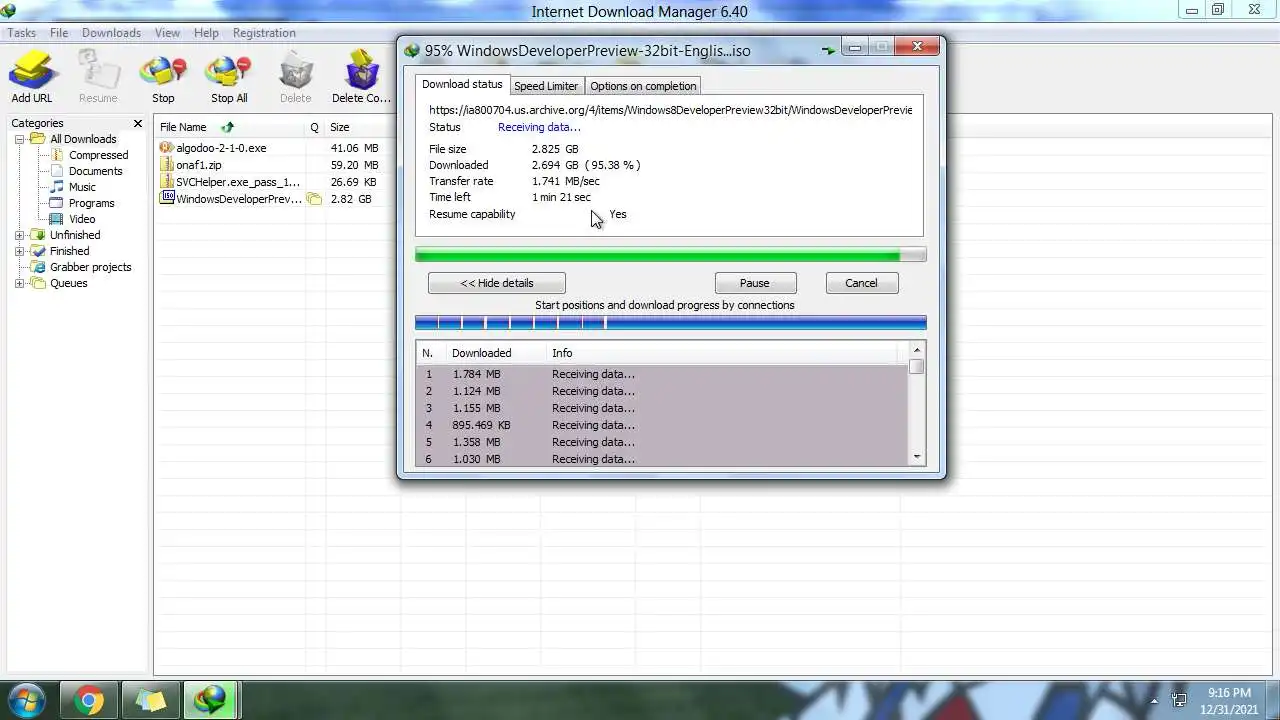Select algodoo-2-1-0.exe in the list

[221, 148]
